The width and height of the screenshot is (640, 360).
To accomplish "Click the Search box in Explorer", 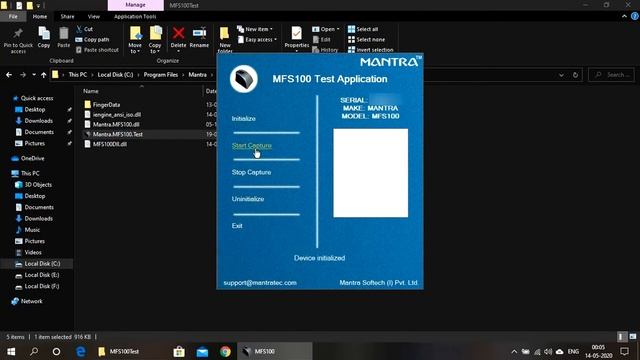I will click(x=612, y=75).
